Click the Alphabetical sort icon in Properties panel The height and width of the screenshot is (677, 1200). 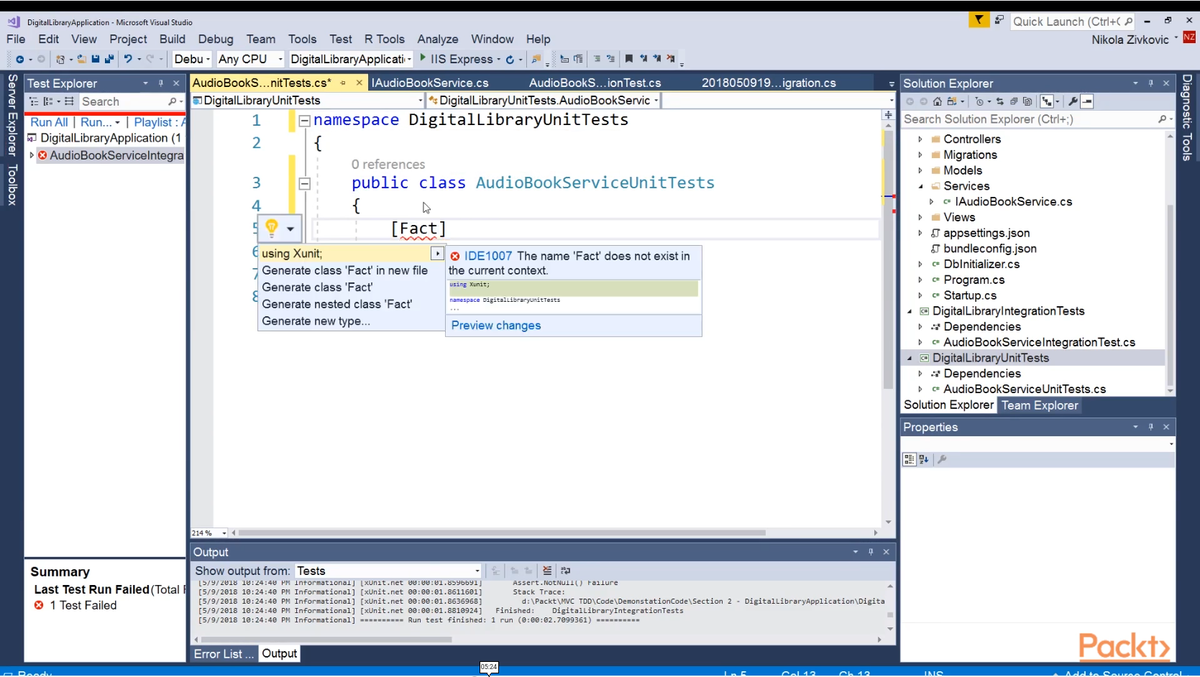924,459
